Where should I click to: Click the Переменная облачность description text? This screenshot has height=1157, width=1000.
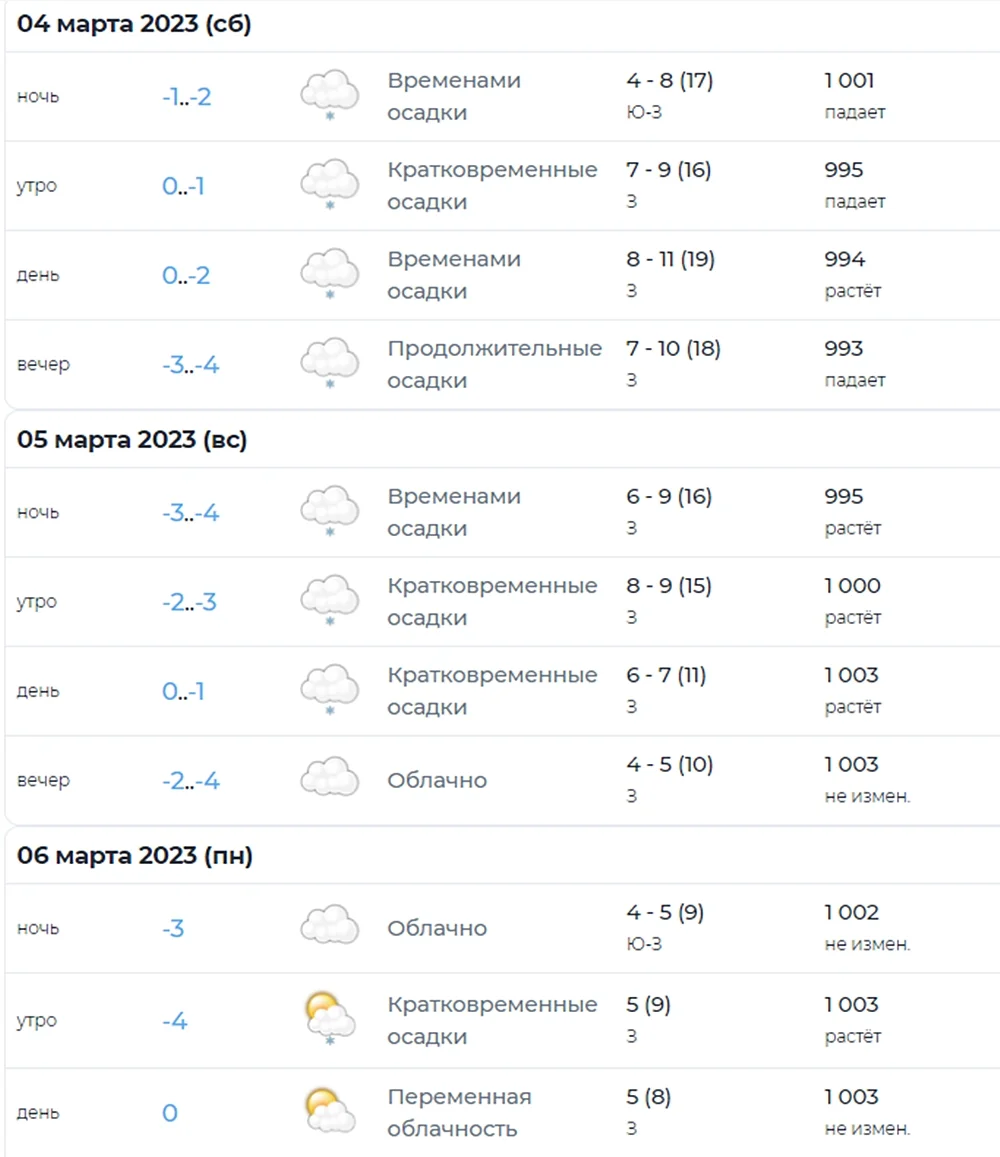tap(459, 1113)
